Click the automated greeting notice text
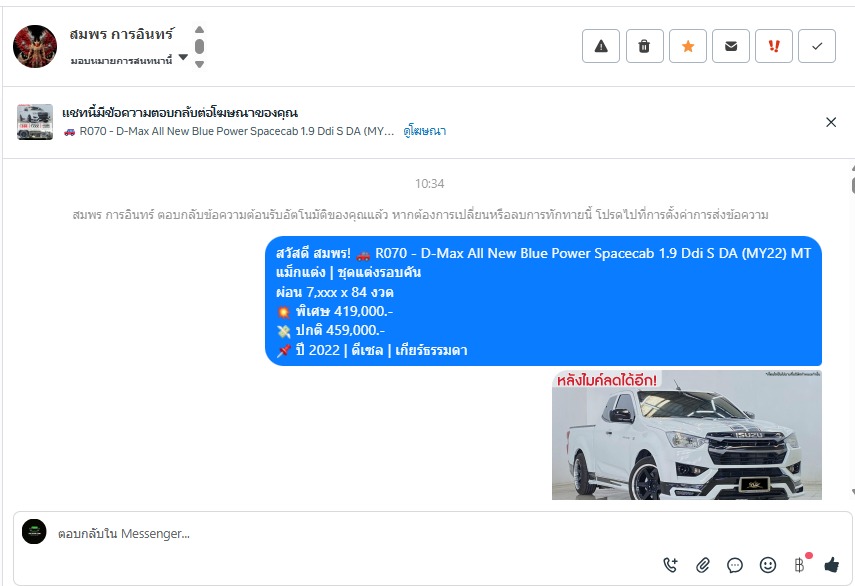 coord(420,215)
